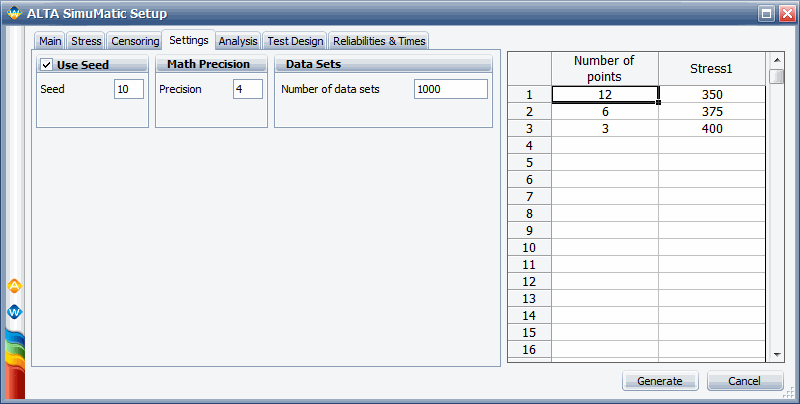This screenshot has height=404, width=800.
Task: Select the Stress1 cell with 375
Action: pos(712,111)
